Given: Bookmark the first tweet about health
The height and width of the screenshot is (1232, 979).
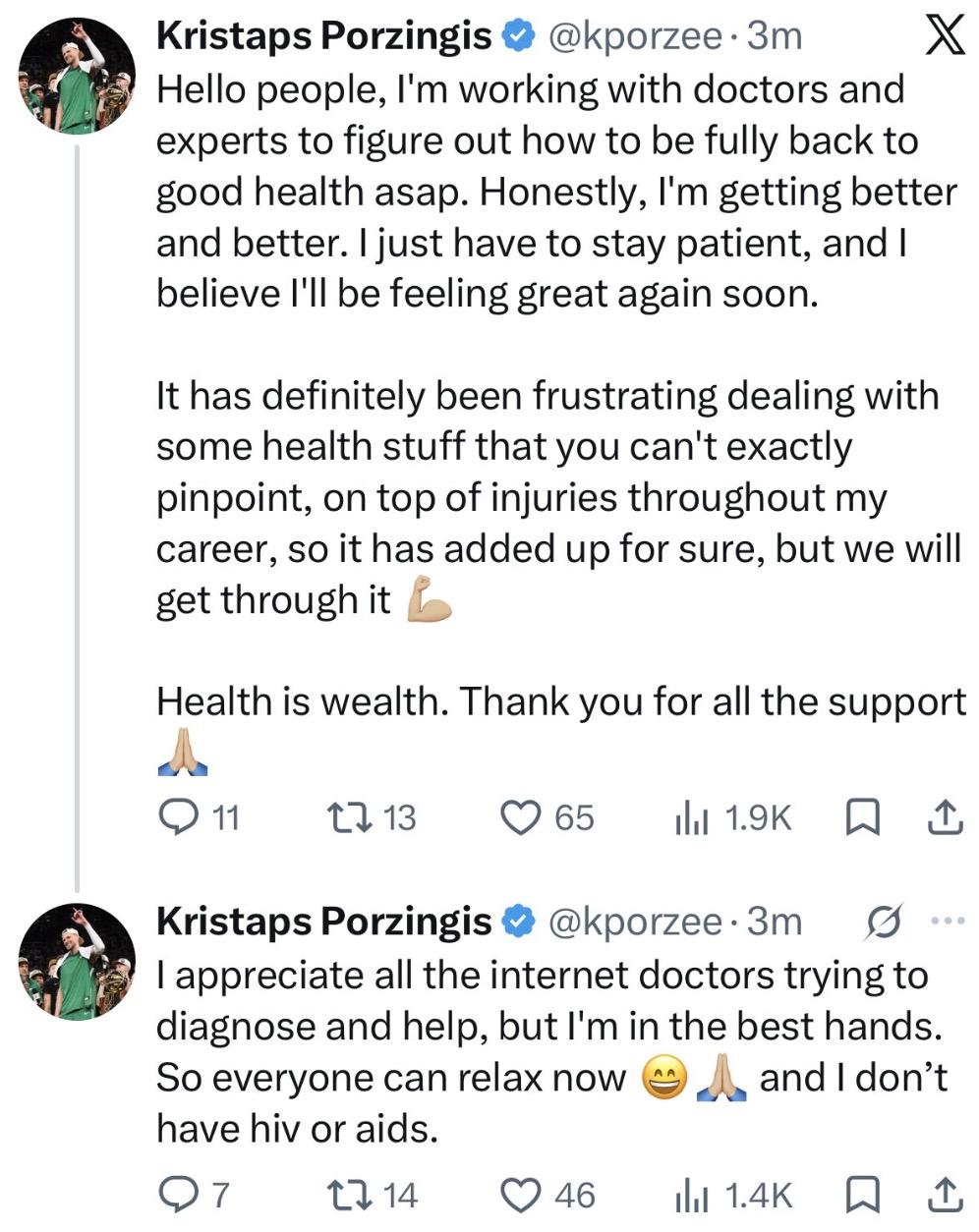Looking at the screenshot, I should [862, 816].
